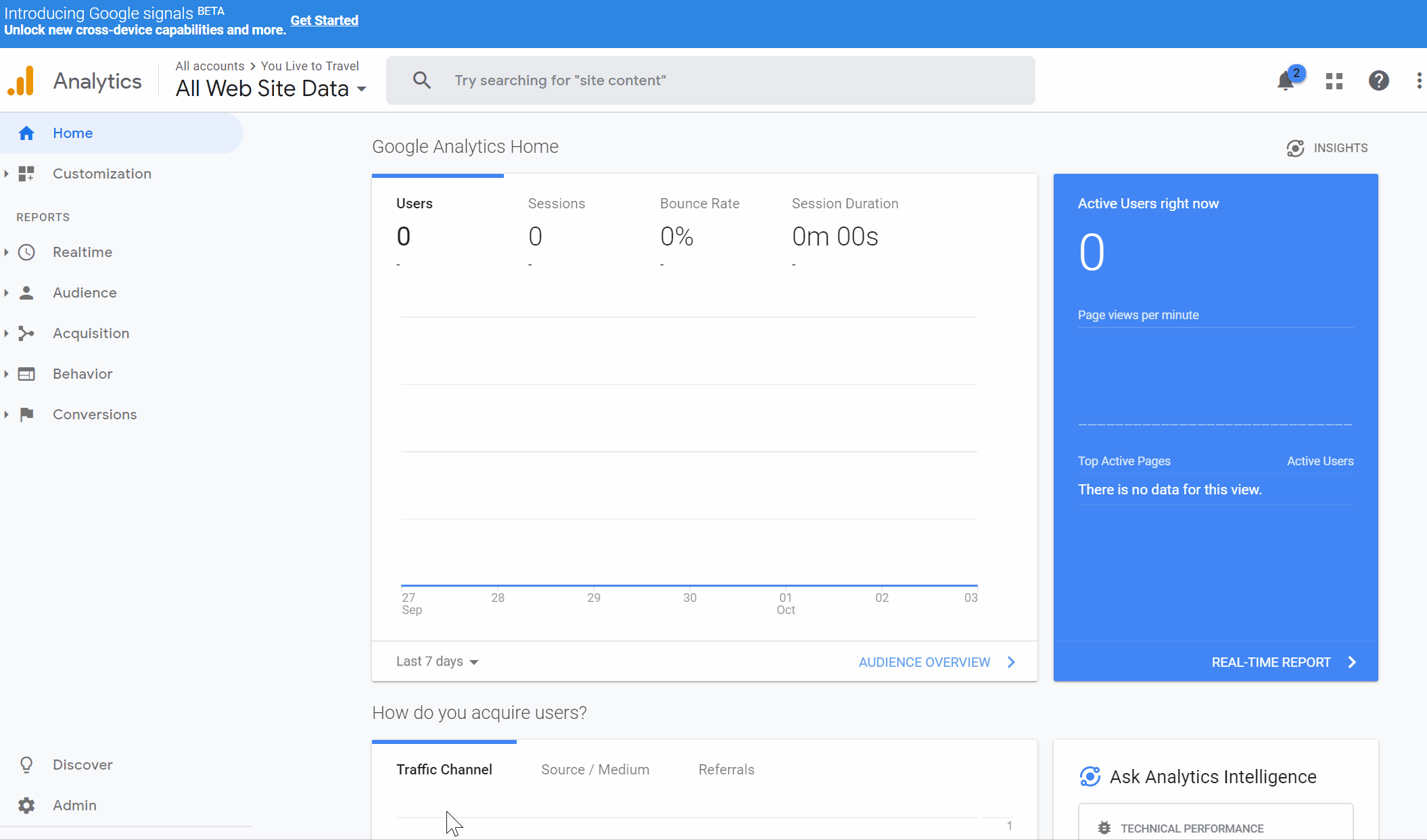Click the Acquisition branching arrows icon
1427x840 pixels.
(x=26, y=333)
